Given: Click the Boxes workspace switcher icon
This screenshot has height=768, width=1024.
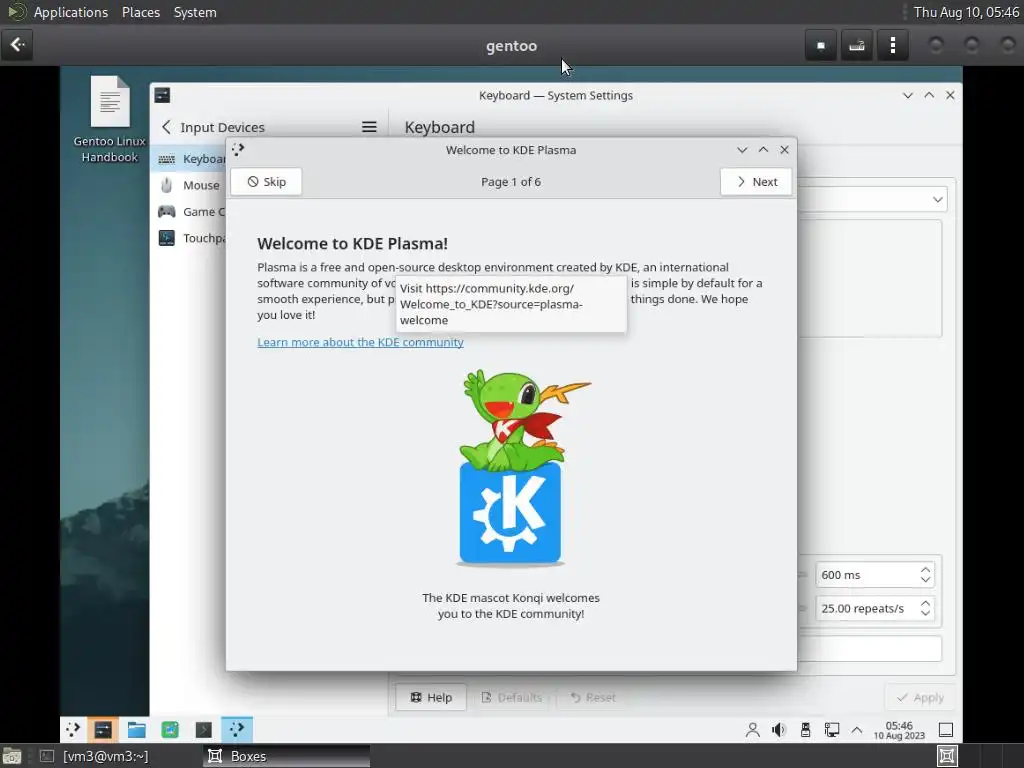Looking at the screenshot, I should pyautogui.click(x=947, y=756).
